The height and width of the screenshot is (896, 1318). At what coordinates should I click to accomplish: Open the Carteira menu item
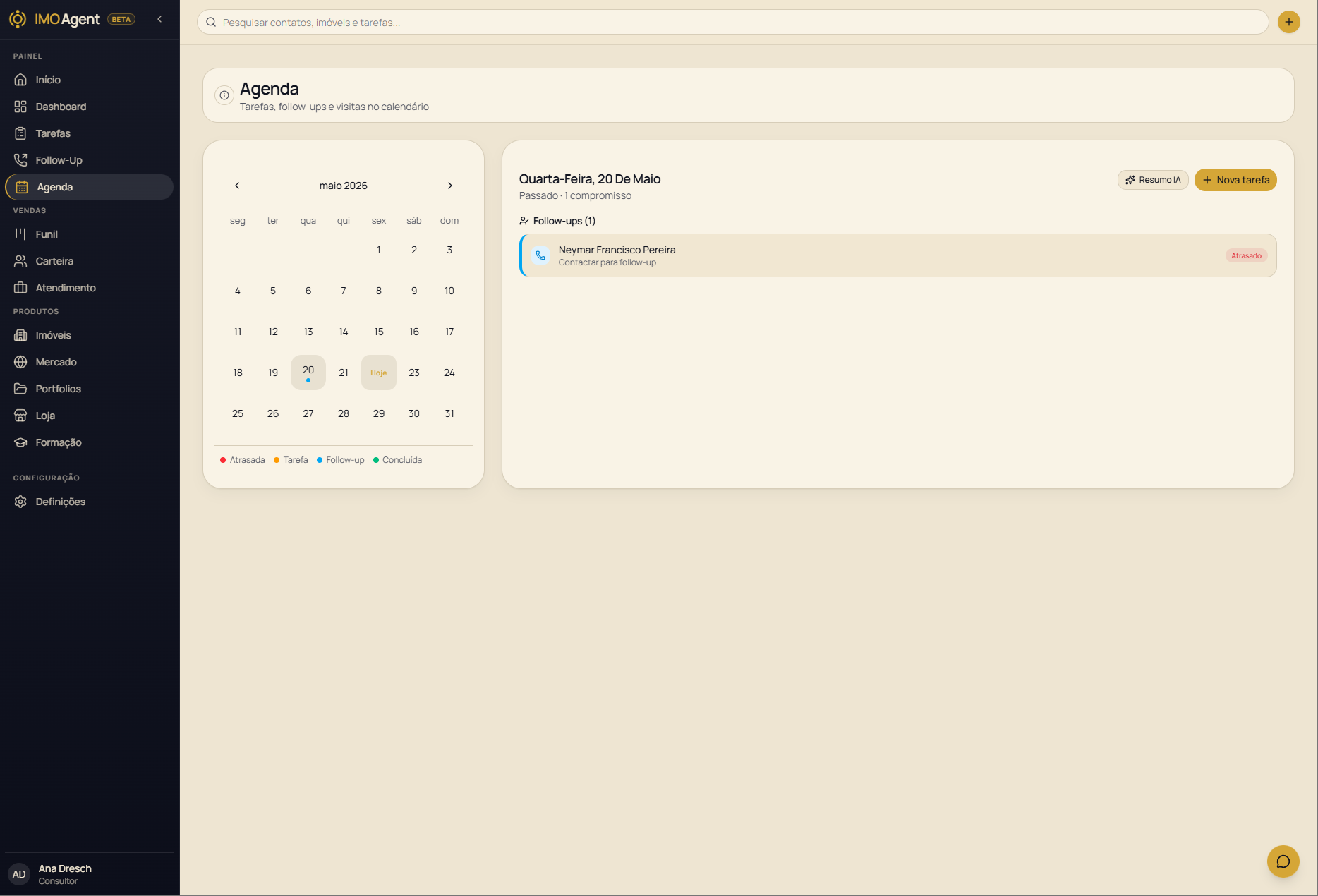point(89,261)
